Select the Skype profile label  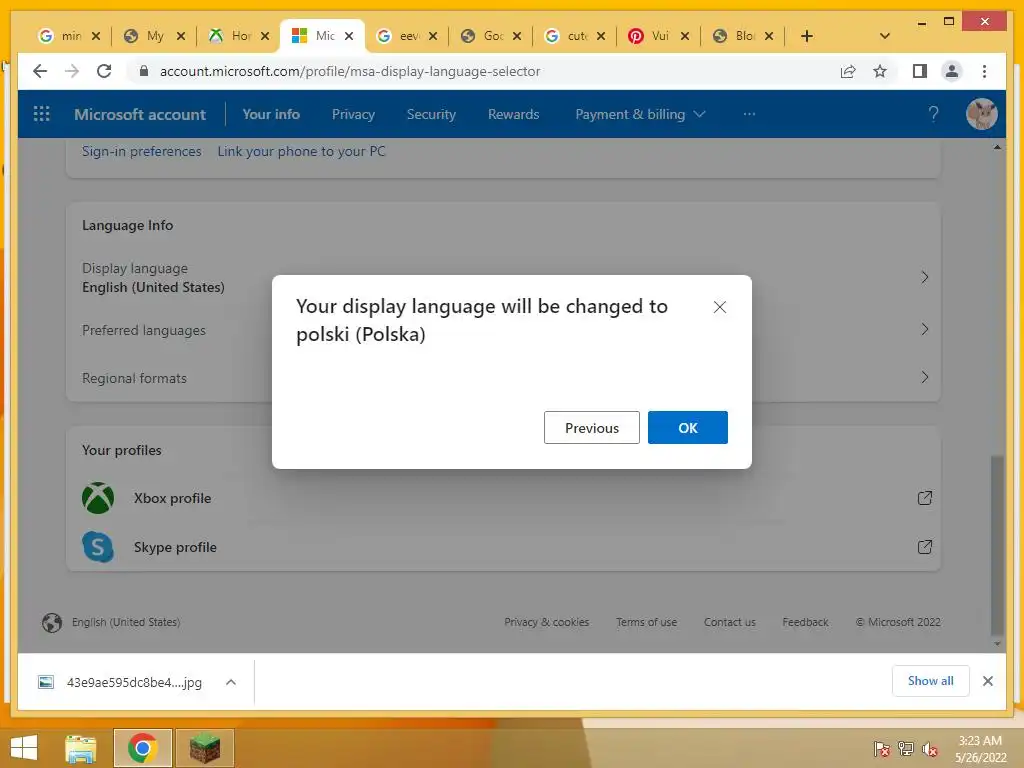(x=175, y=547)
